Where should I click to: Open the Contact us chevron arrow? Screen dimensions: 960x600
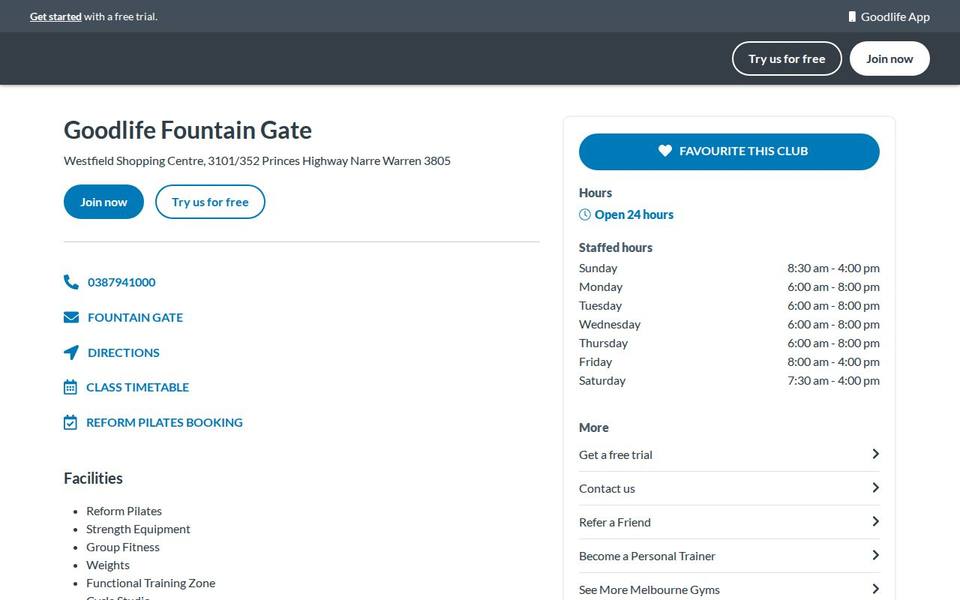tap(876, 487)
